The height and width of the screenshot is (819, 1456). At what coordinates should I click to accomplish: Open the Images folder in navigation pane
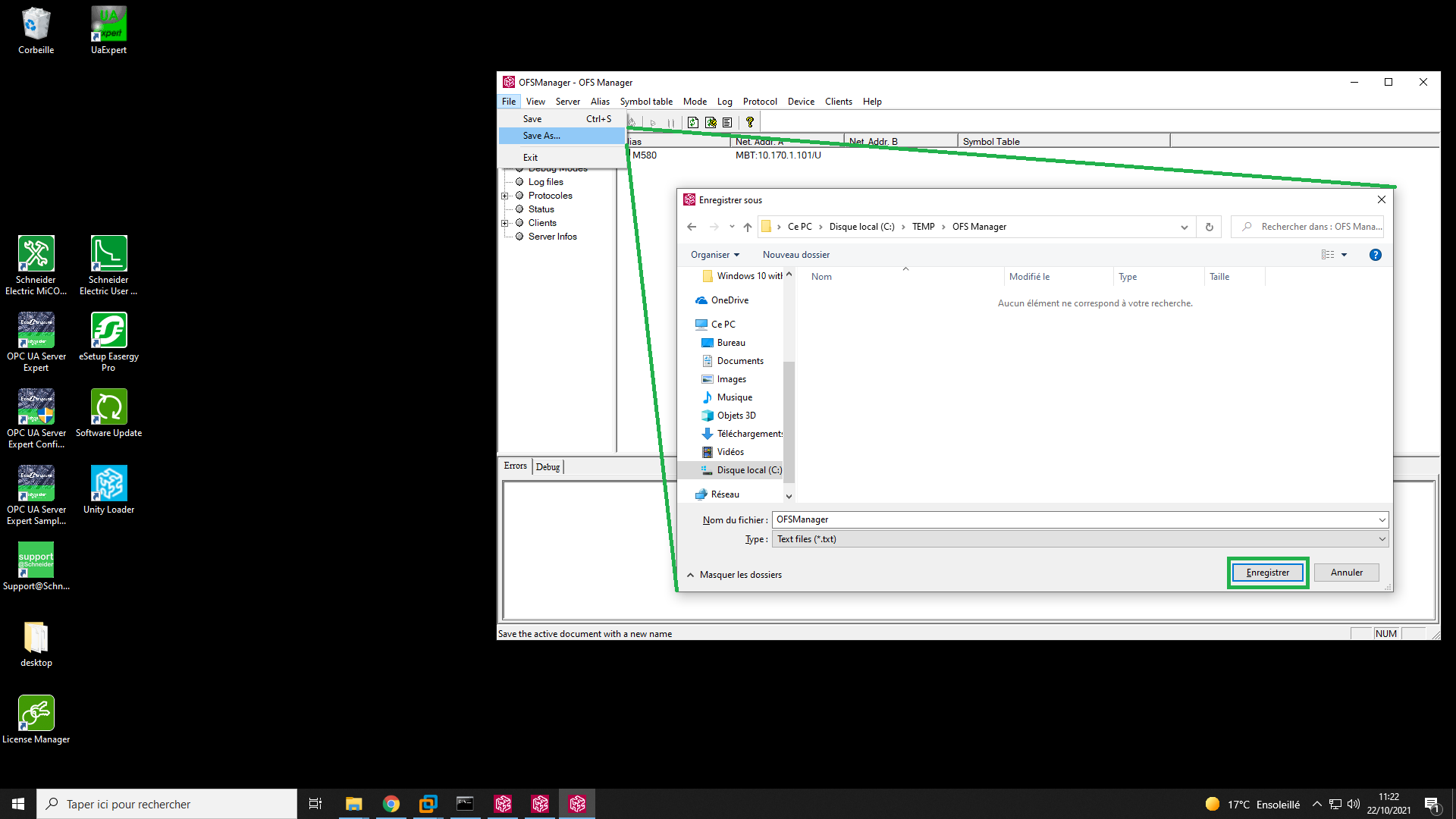pyautogui.click(x=731, y=379)
